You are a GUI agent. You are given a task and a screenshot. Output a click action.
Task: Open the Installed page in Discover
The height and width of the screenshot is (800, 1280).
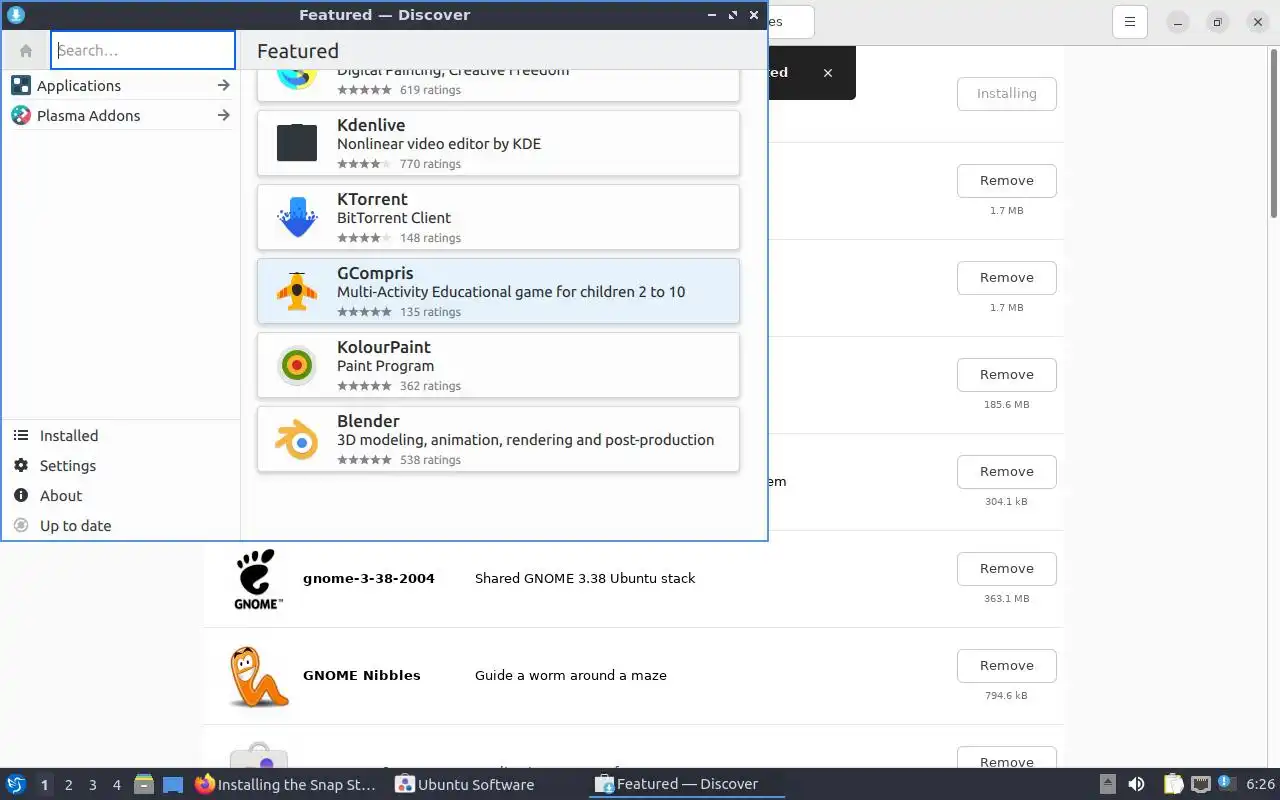[120, 436]
